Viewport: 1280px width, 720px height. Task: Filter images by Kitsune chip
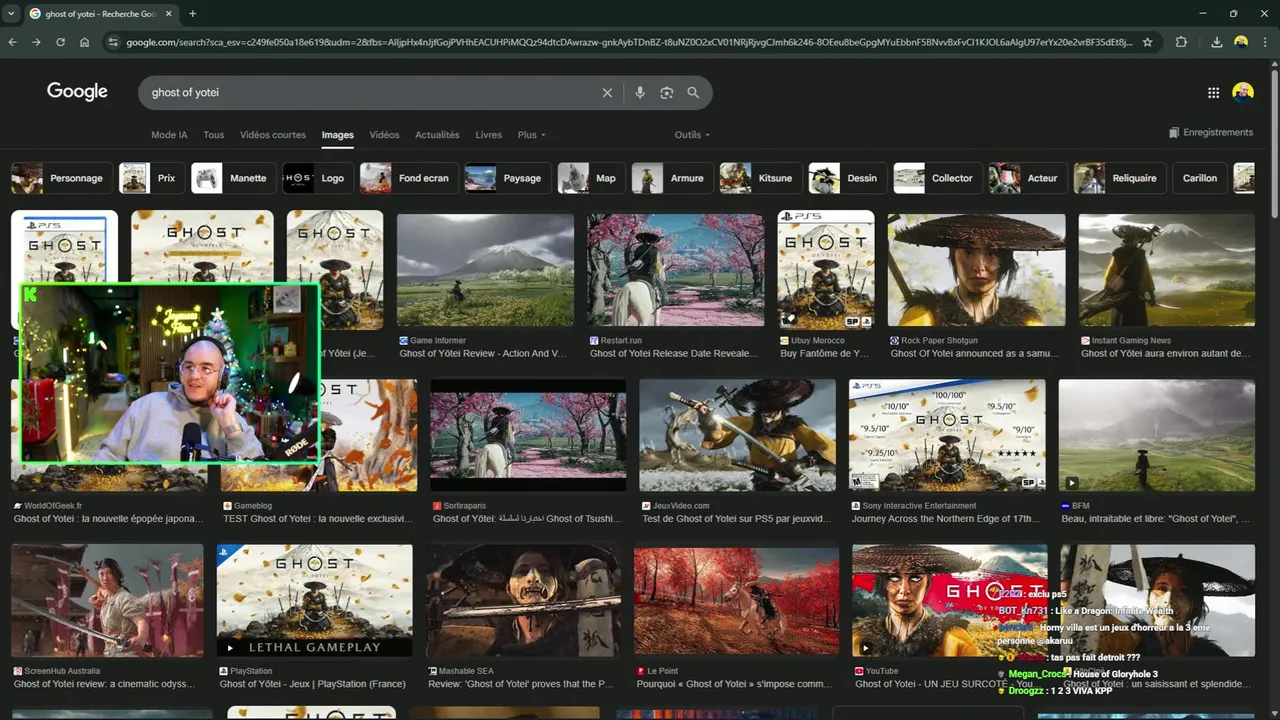[760, 178]
